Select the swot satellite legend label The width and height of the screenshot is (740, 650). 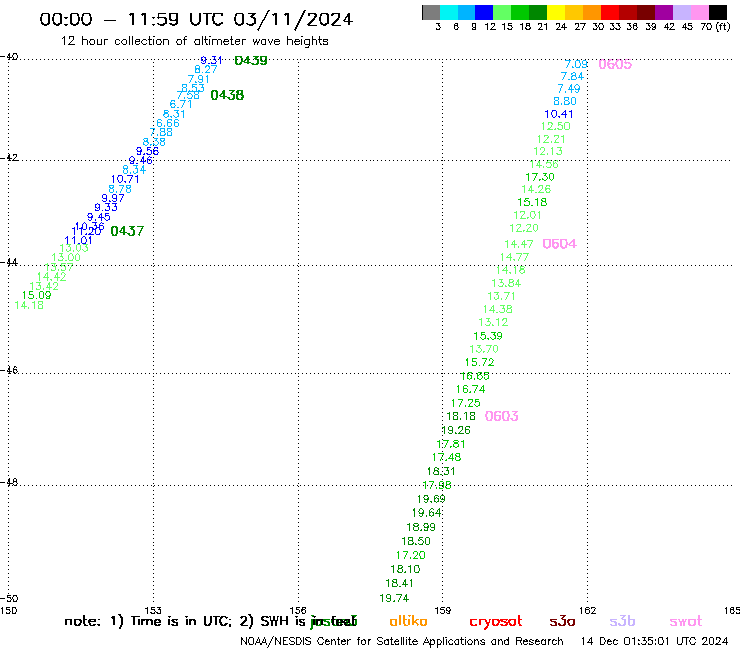[x=686, y=622]
